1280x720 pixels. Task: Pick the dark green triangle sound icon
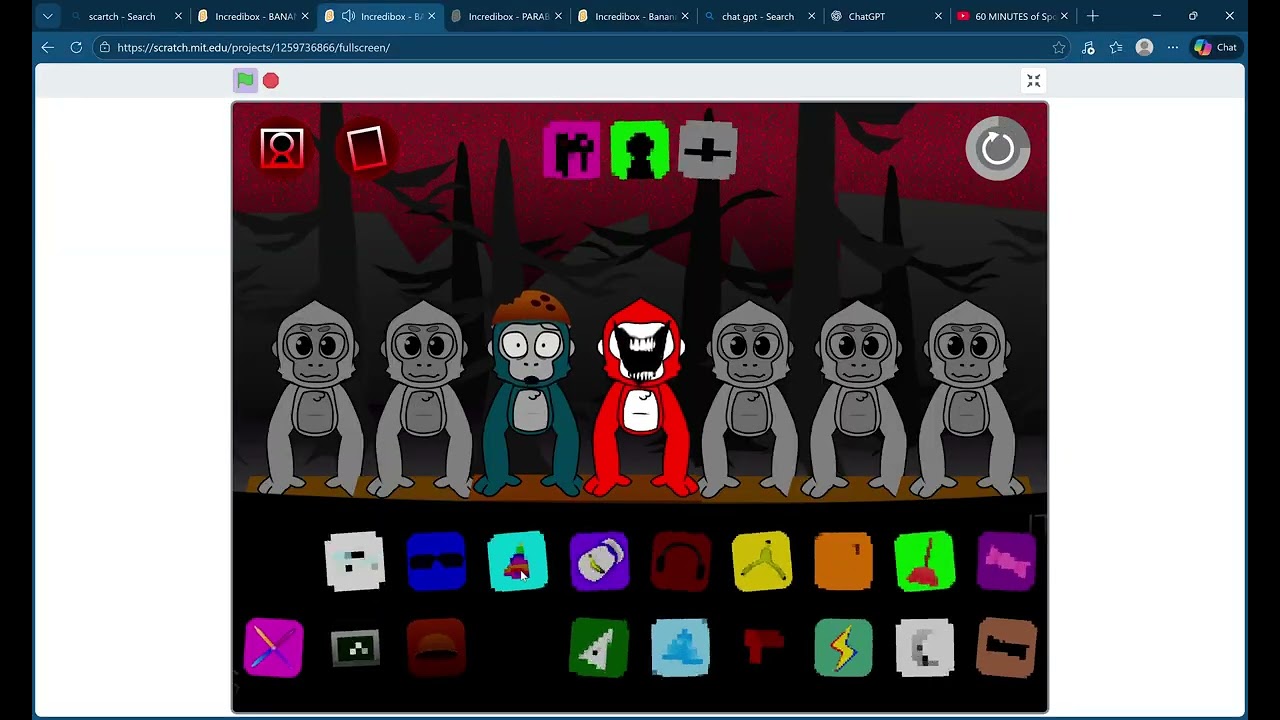tap(599, 648)
